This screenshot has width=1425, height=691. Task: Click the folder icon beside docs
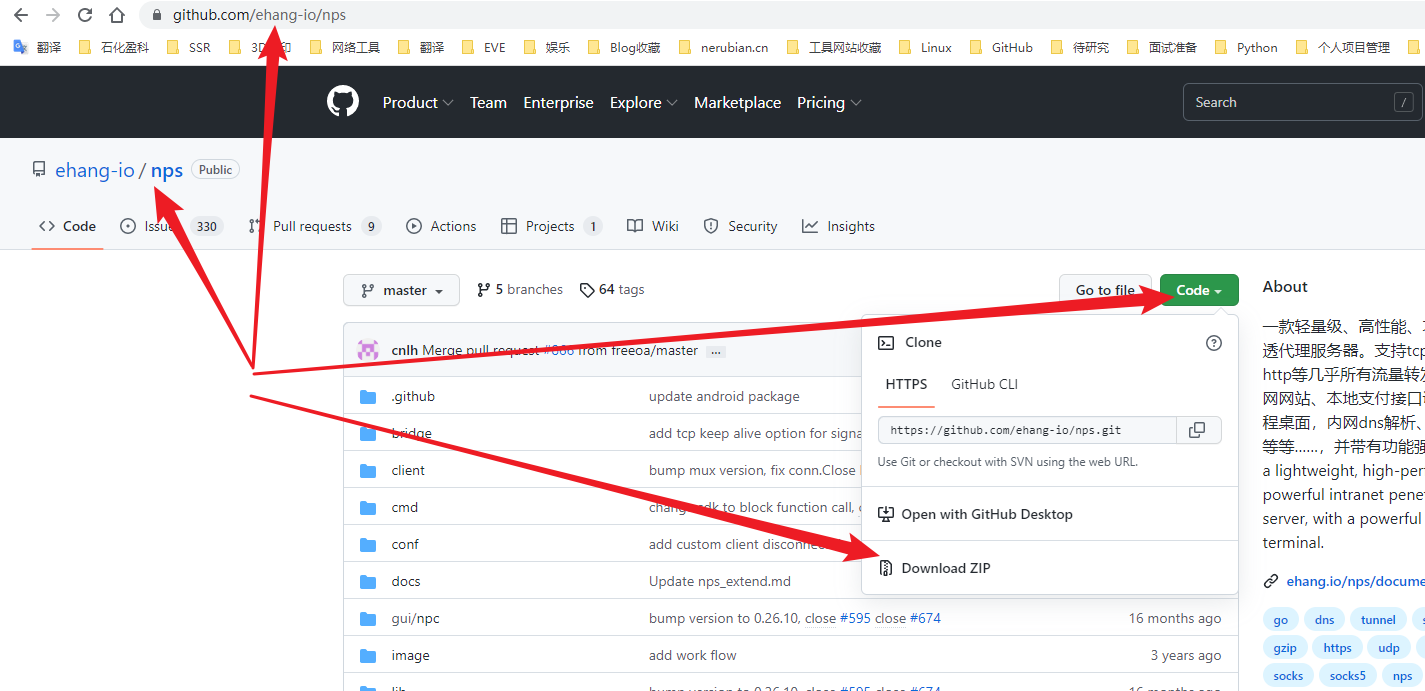tap(368, 581)
